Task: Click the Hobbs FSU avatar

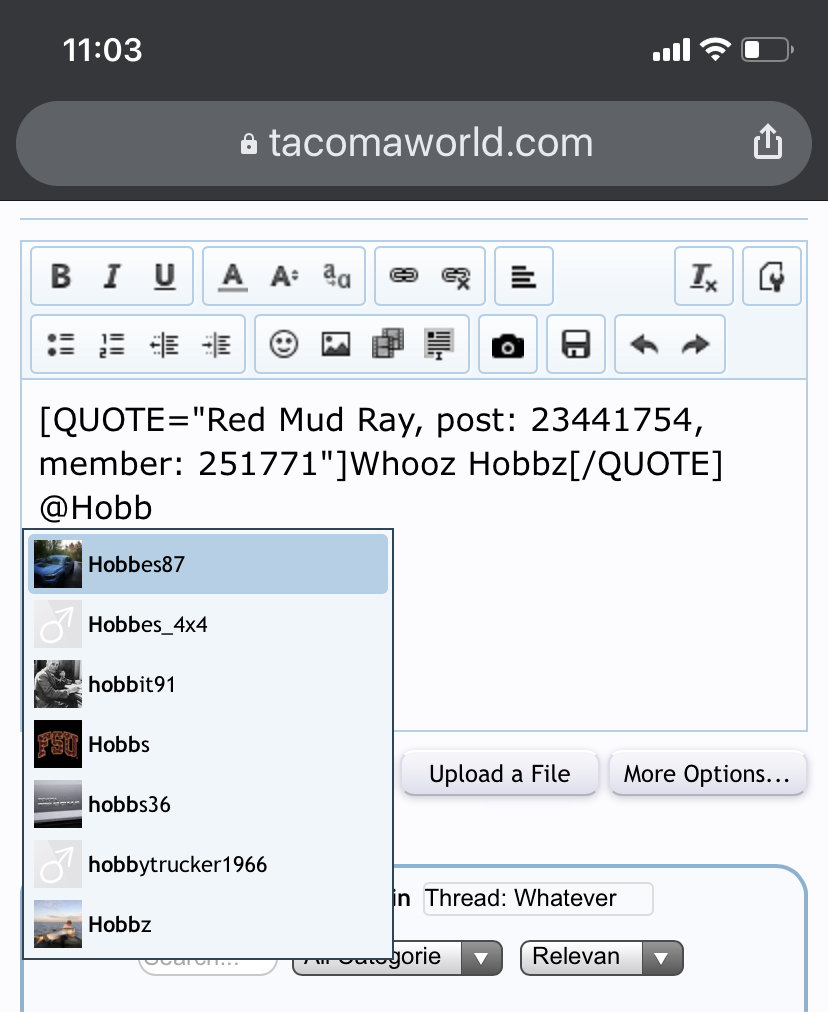Action: coord(58,744)
